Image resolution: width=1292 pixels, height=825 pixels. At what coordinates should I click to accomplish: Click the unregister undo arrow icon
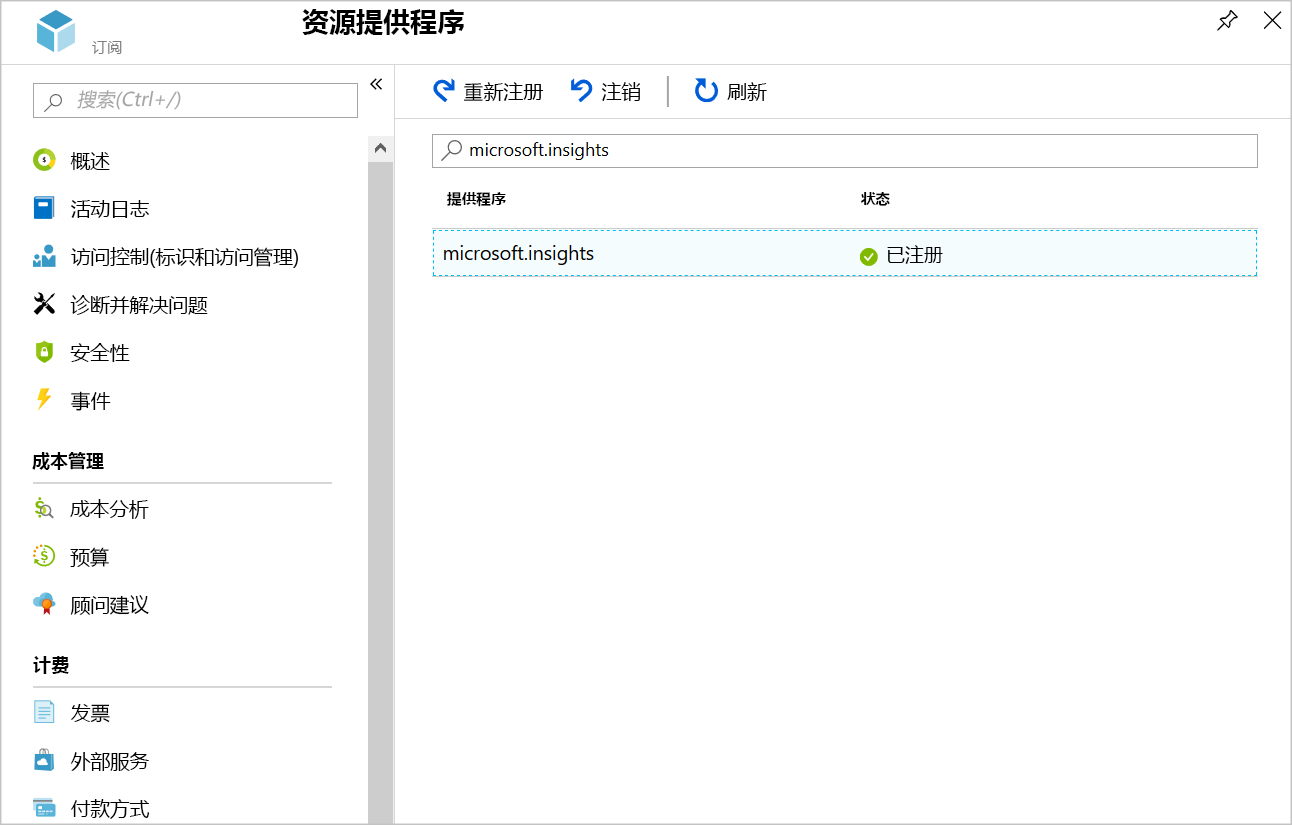581,91
